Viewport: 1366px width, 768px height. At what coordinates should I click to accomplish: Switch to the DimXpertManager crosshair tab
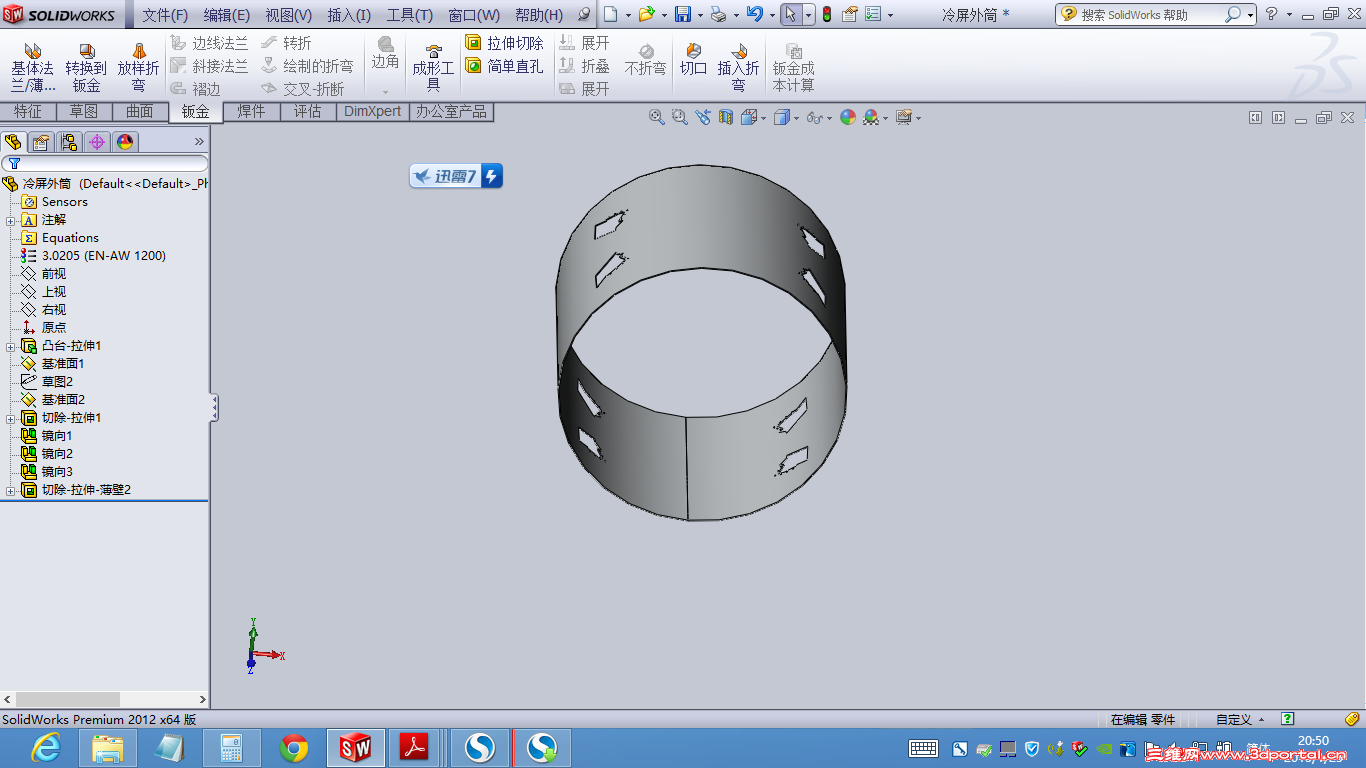point(97,142)
